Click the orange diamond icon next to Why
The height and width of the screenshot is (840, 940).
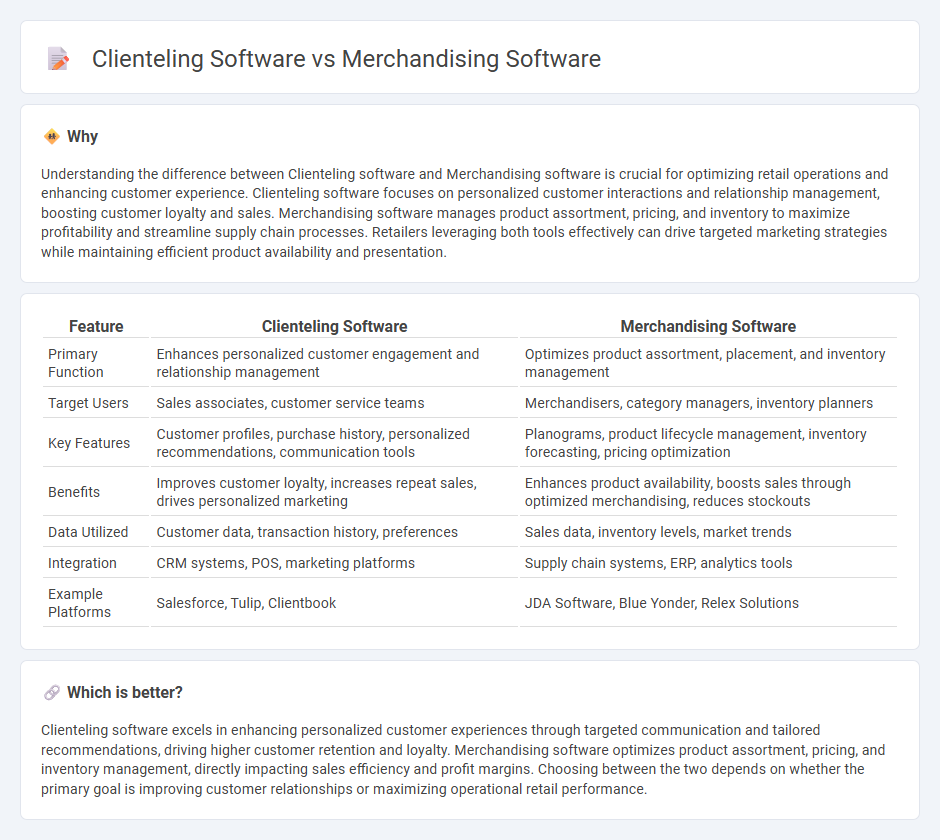coord(52,137)
